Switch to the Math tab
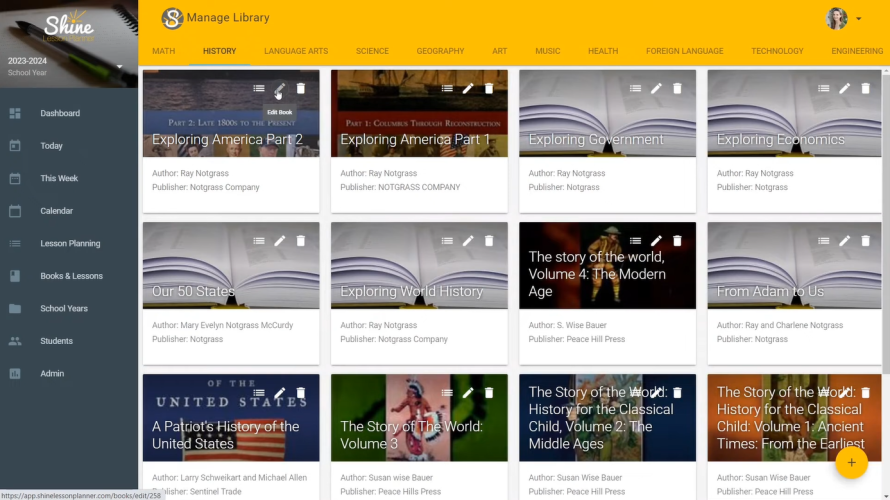 point(163,51)
